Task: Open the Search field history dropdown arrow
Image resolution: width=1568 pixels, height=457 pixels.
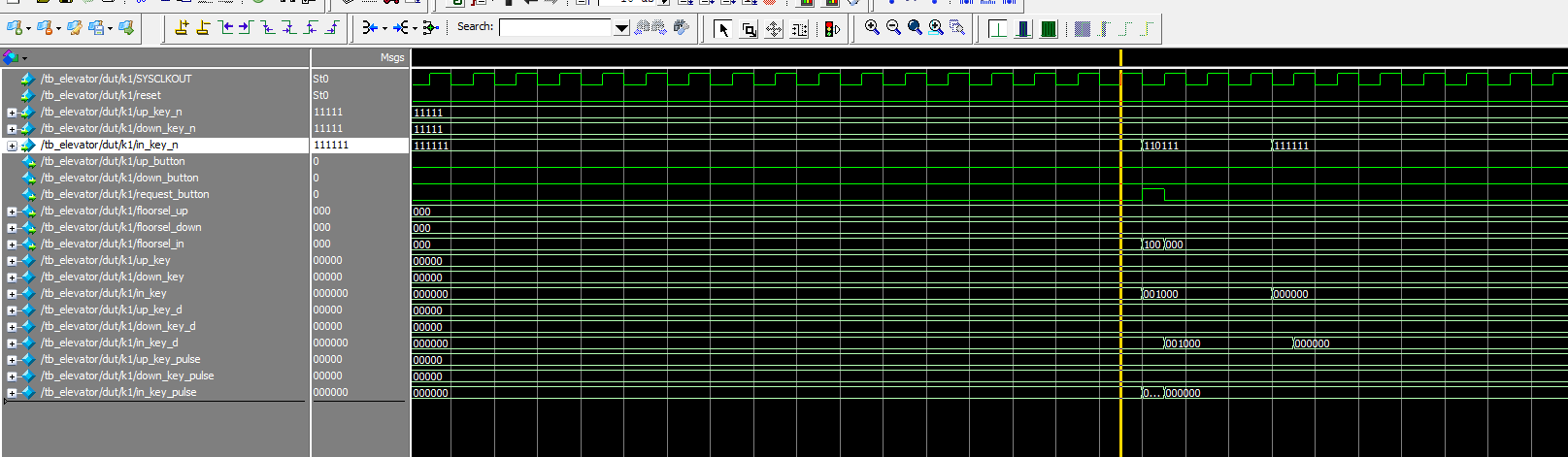Action: tap(622, 28)
